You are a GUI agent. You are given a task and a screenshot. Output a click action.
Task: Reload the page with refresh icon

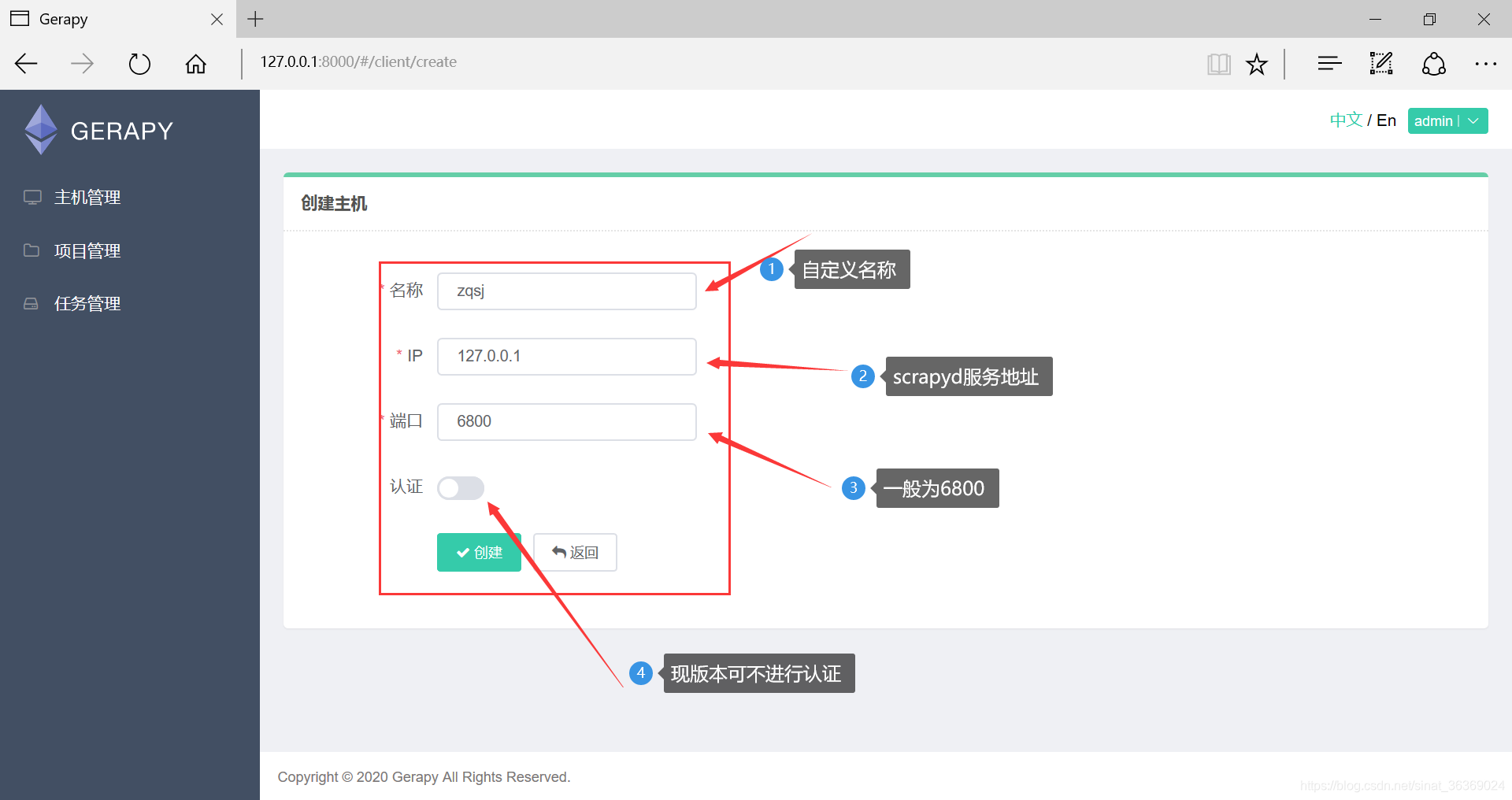[139, 64]
